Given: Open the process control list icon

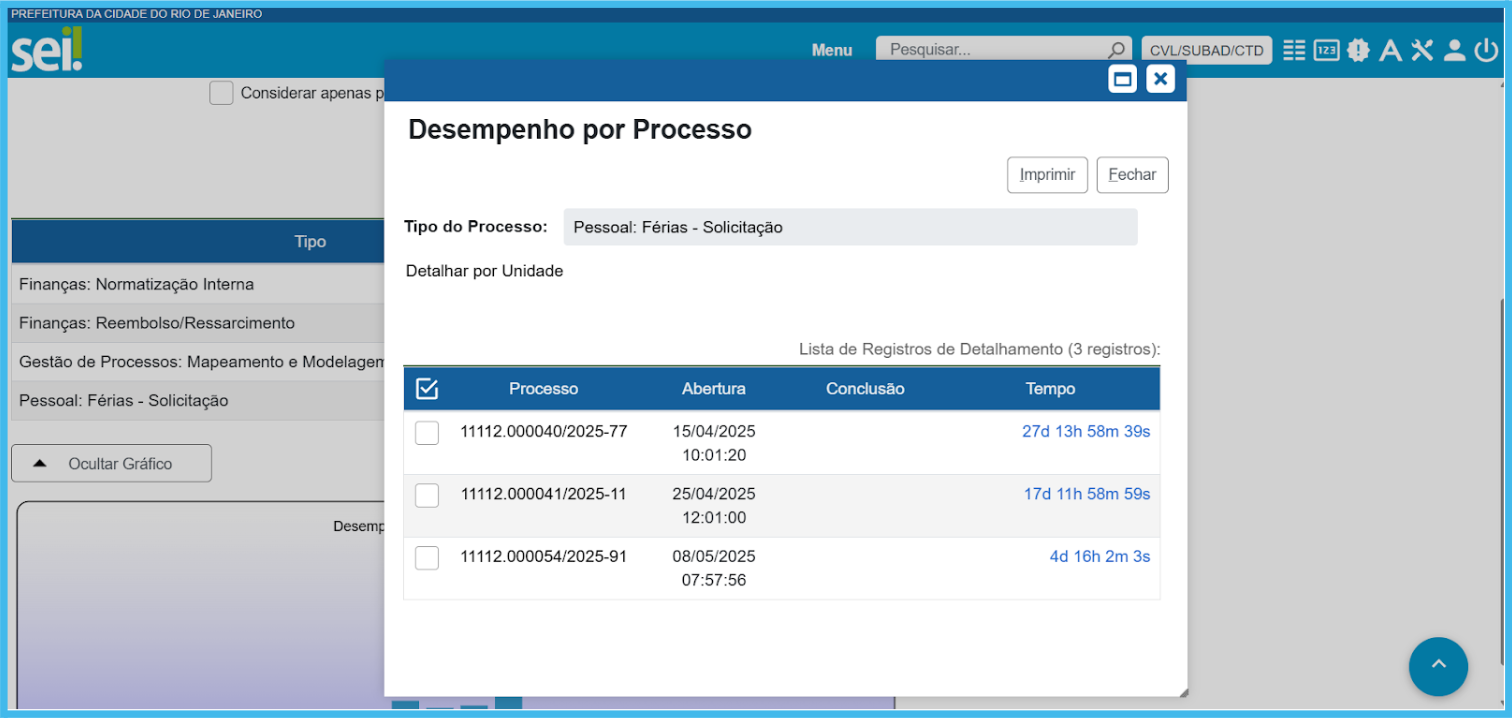Looking at the screenshot, I should (x=1294, y=50).
